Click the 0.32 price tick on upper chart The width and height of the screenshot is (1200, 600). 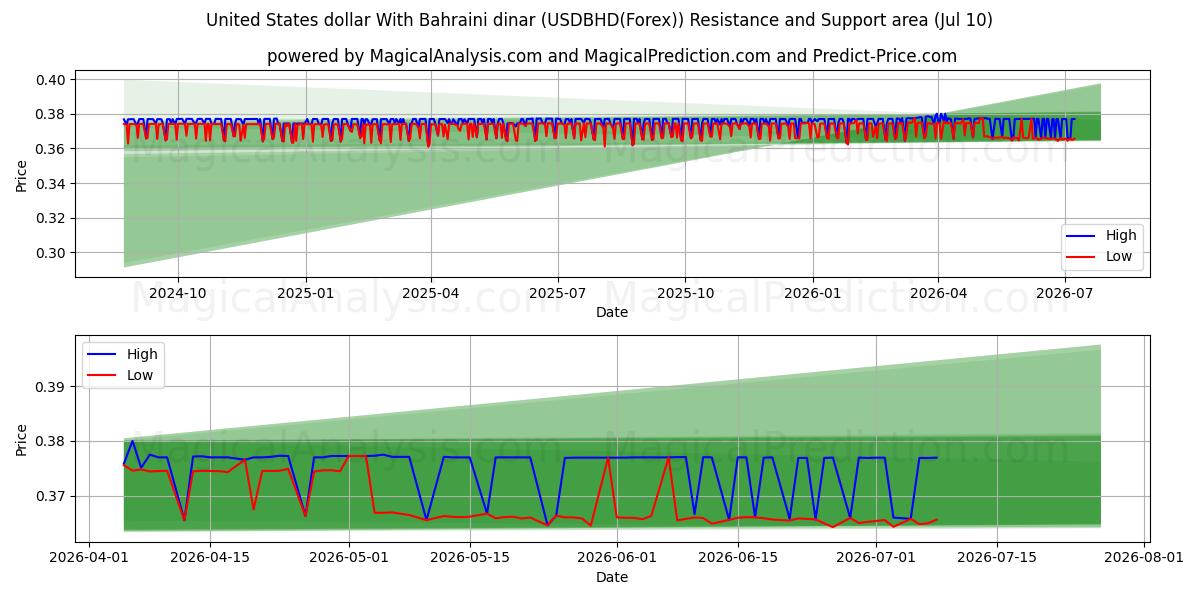53,218
